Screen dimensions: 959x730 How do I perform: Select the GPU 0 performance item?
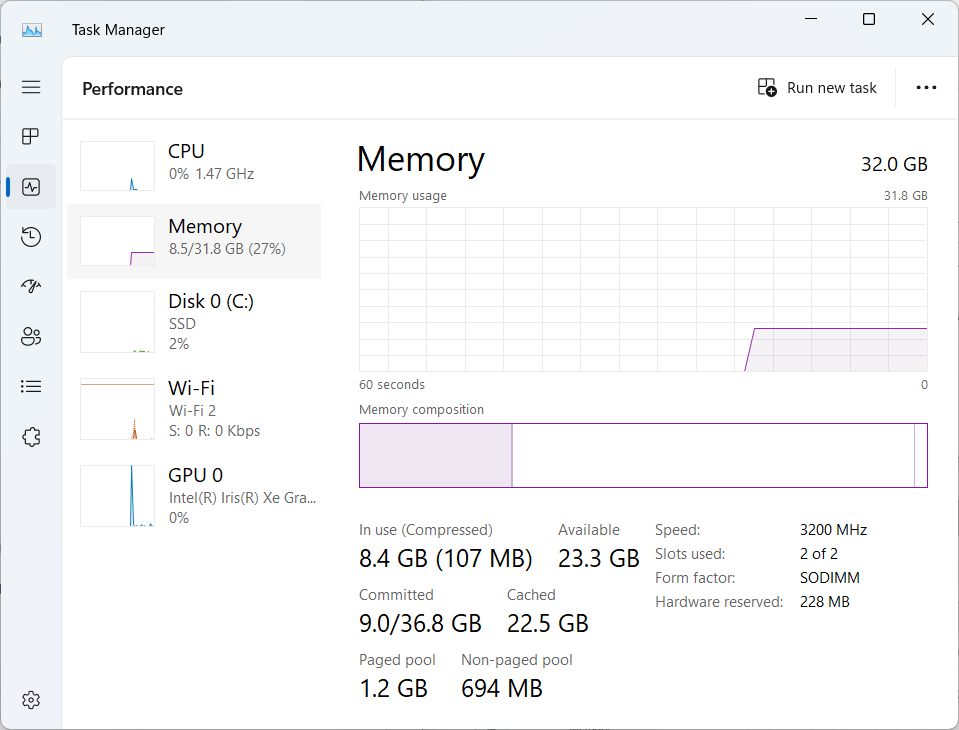pyautogui.click(x=194, y=496)
